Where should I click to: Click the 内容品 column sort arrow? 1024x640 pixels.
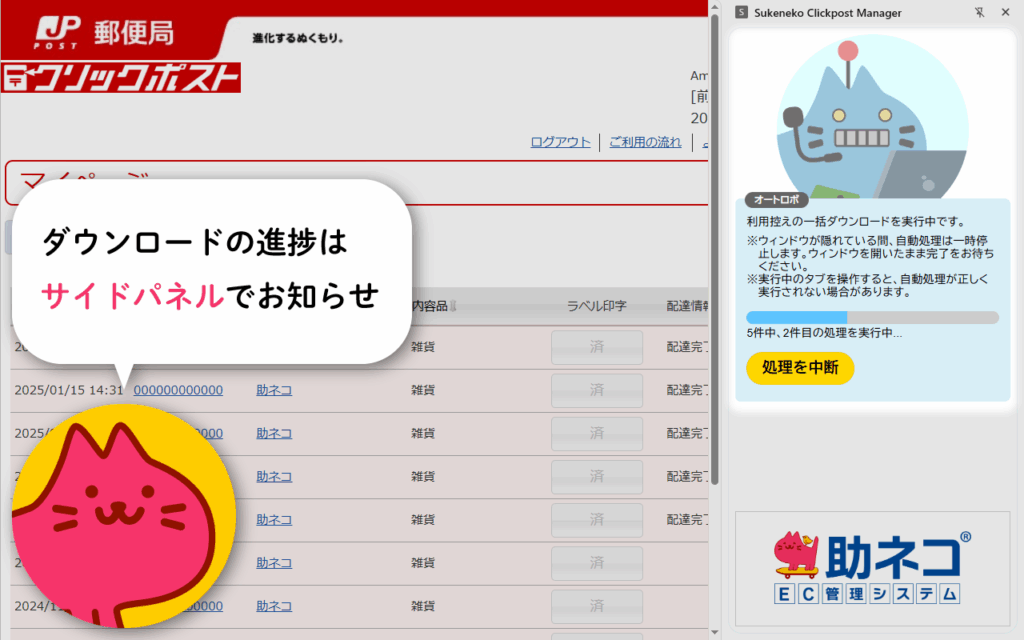[453, 306]
